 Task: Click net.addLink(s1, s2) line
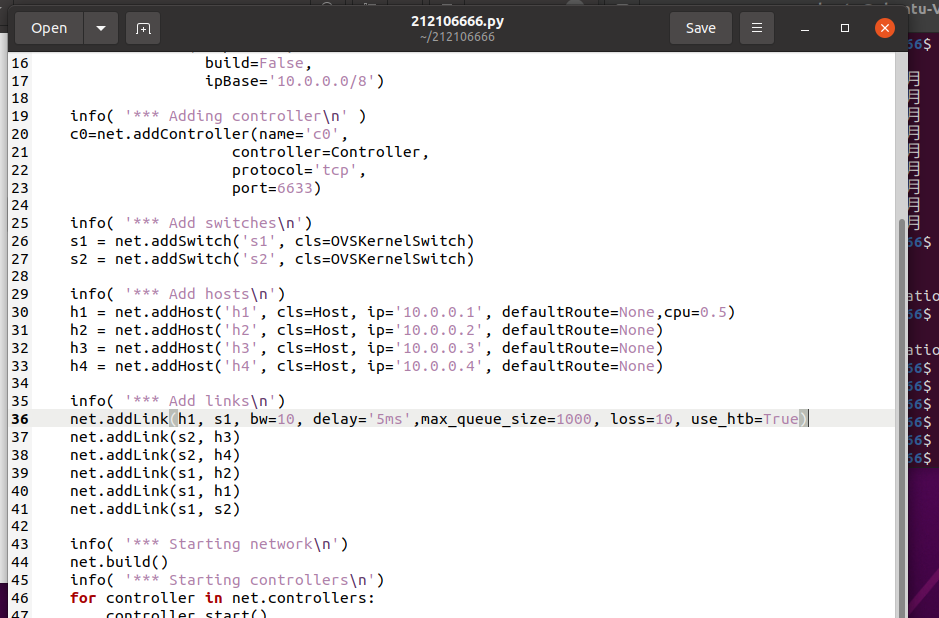coord(155,509)
